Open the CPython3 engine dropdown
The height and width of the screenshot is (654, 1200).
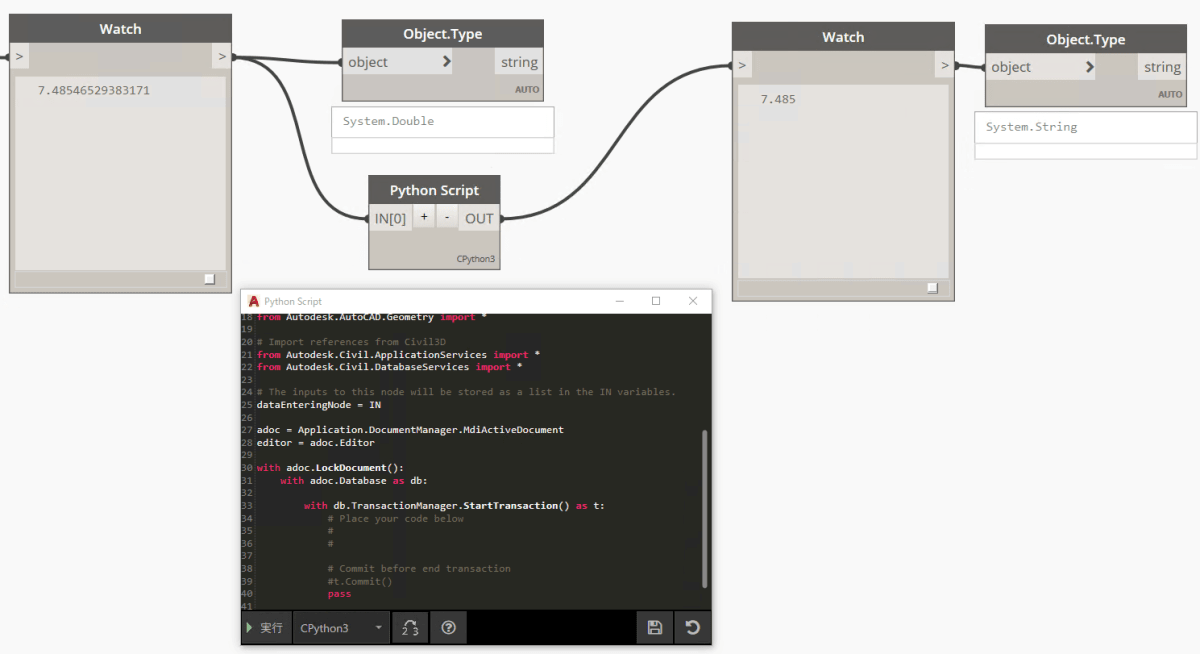341,628
